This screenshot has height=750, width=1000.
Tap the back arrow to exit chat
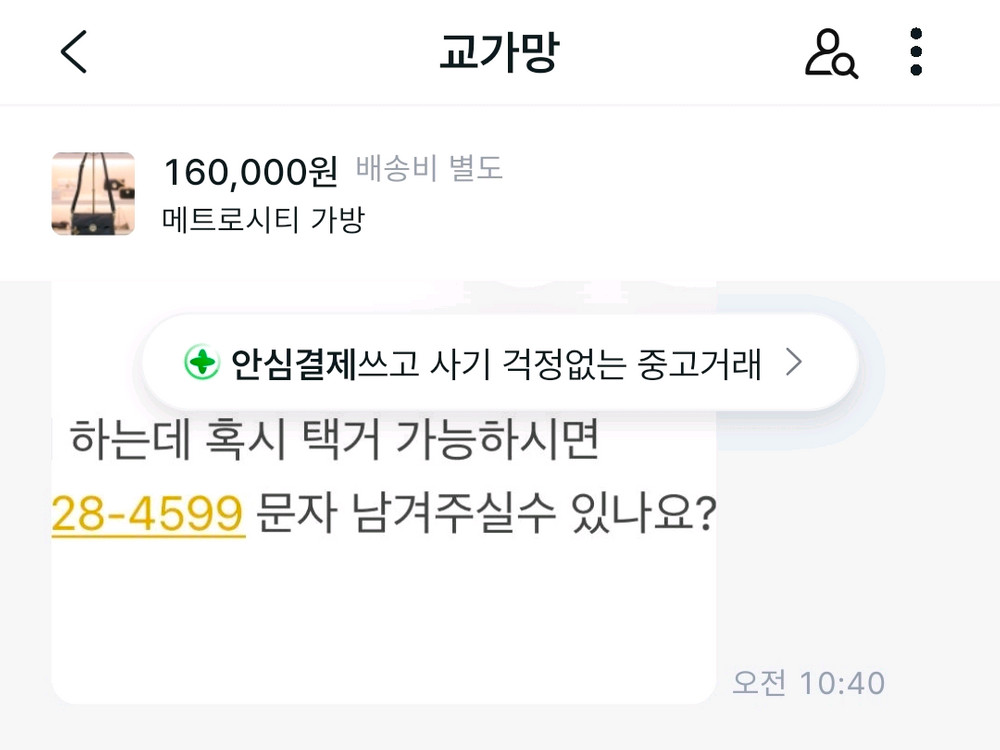pyautogui.click(x=72, y=52)
